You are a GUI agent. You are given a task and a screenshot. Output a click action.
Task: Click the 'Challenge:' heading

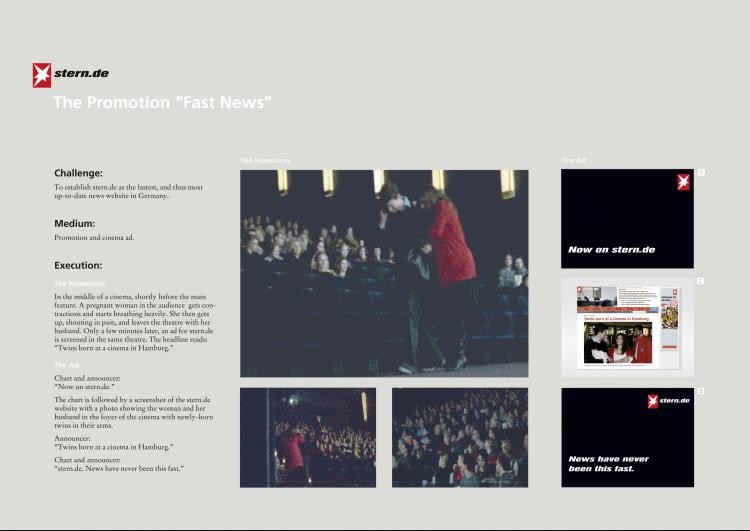(78, 173)
